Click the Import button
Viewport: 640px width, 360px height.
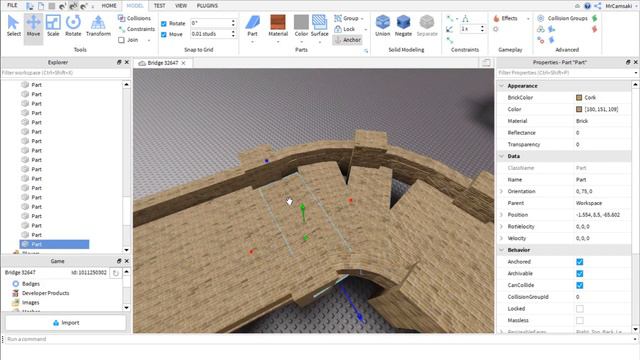(66, 322)
